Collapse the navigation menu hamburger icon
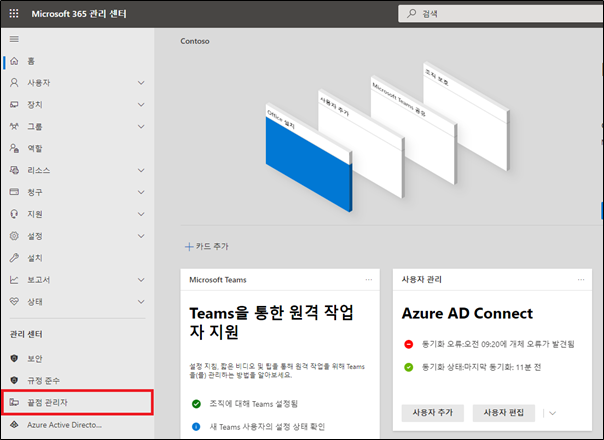This screenshot has width=604, height=440. pyautogui.click(x=14, y=39)
